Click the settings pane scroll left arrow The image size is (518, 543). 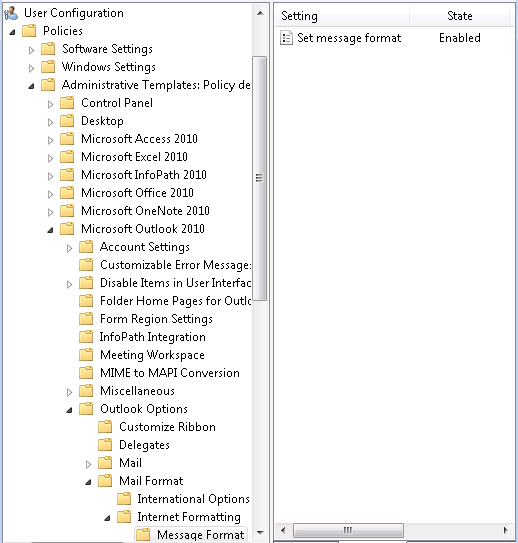click(x=283, y=530)
